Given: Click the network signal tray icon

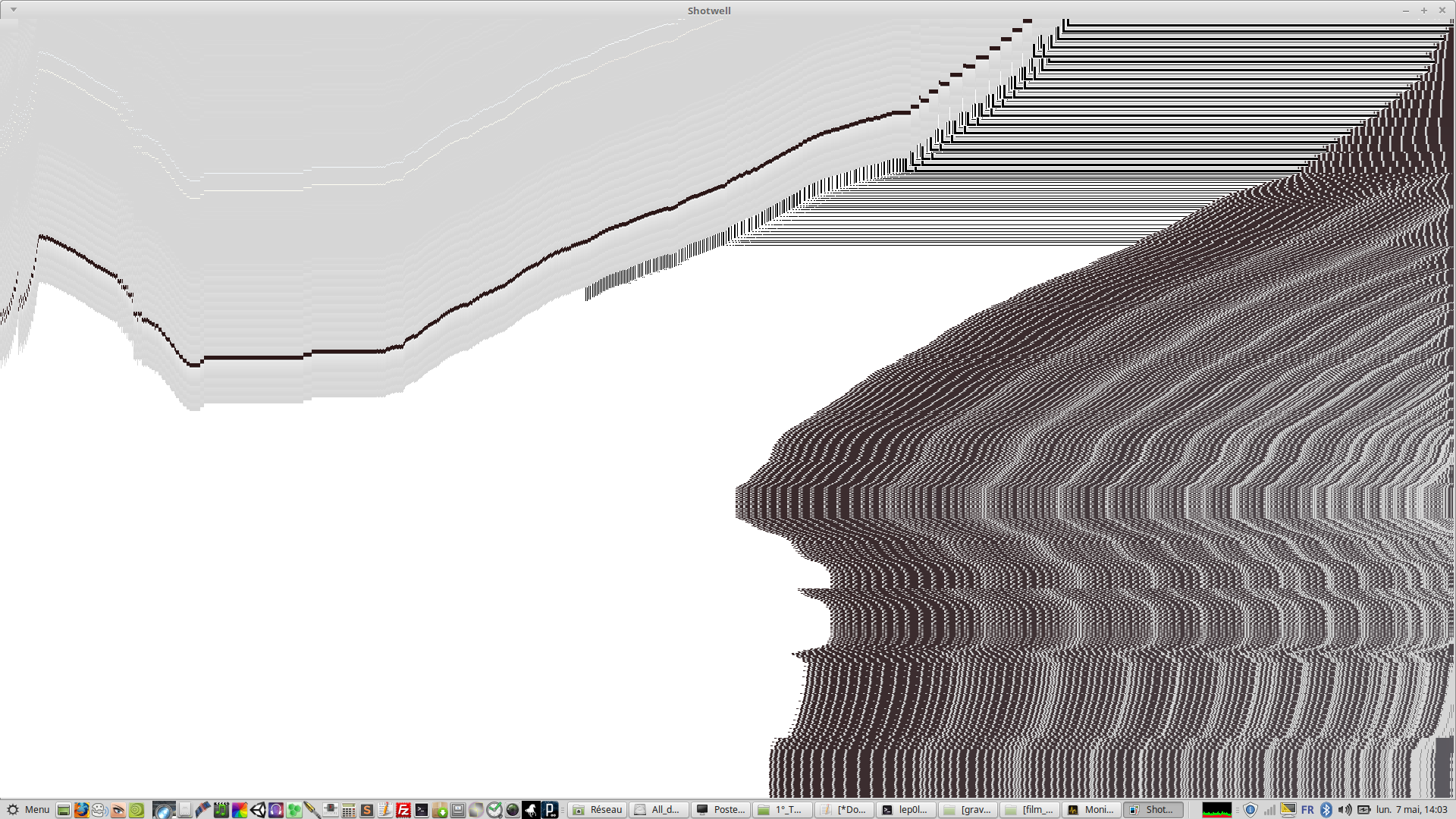Looking at the screenshot, I should pyautogui.click(x=1269, y=809).
